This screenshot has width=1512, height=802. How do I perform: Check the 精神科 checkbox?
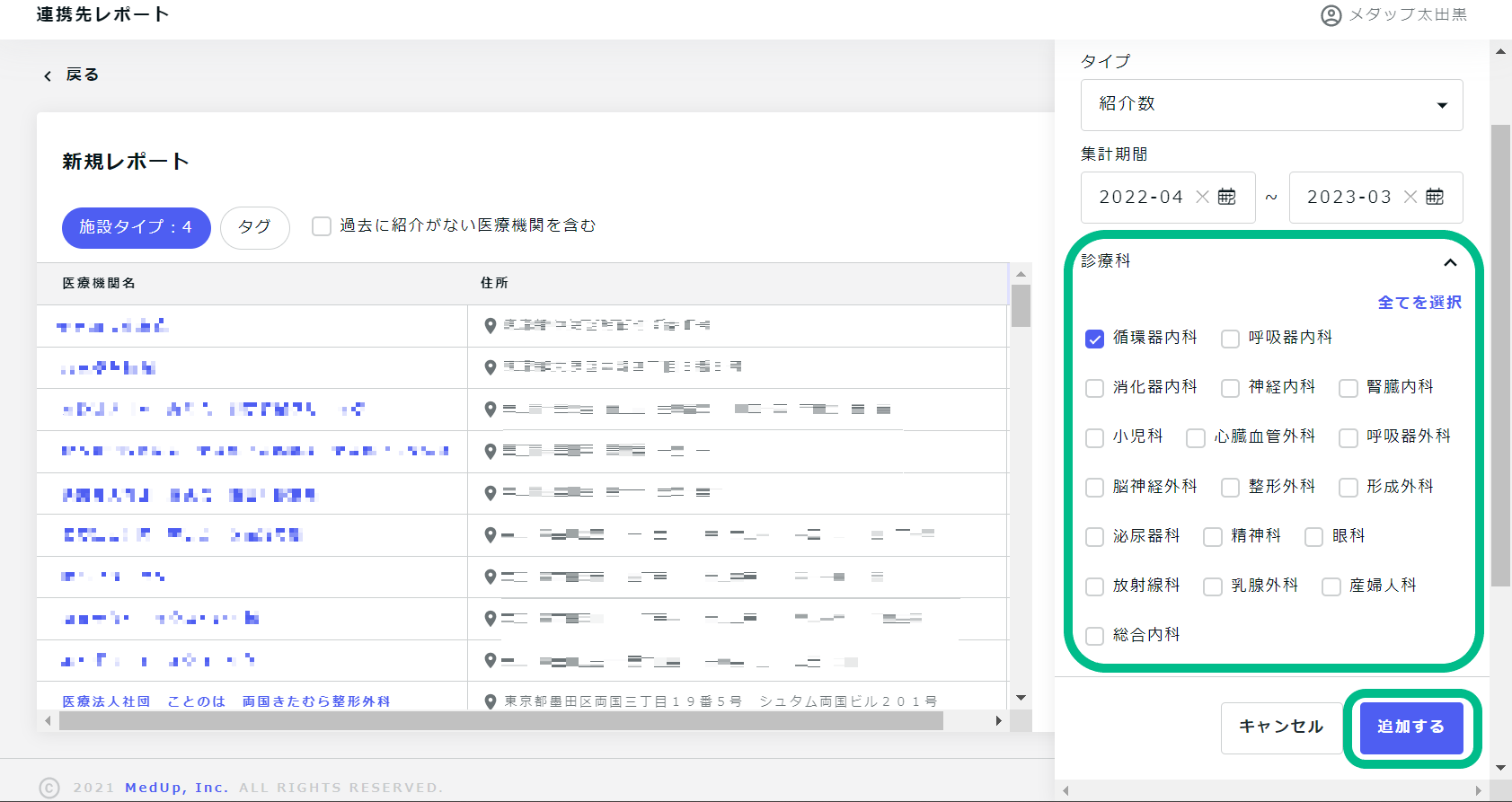tap(1213, 537)
